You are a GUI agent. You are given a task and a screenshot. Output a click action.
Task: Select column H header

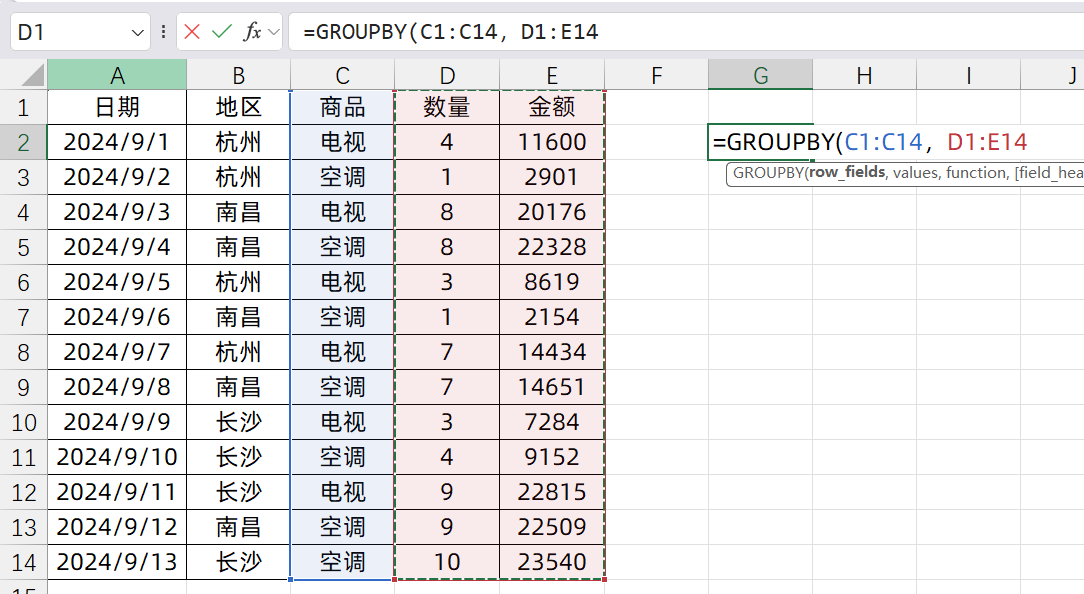coord(864,75)
